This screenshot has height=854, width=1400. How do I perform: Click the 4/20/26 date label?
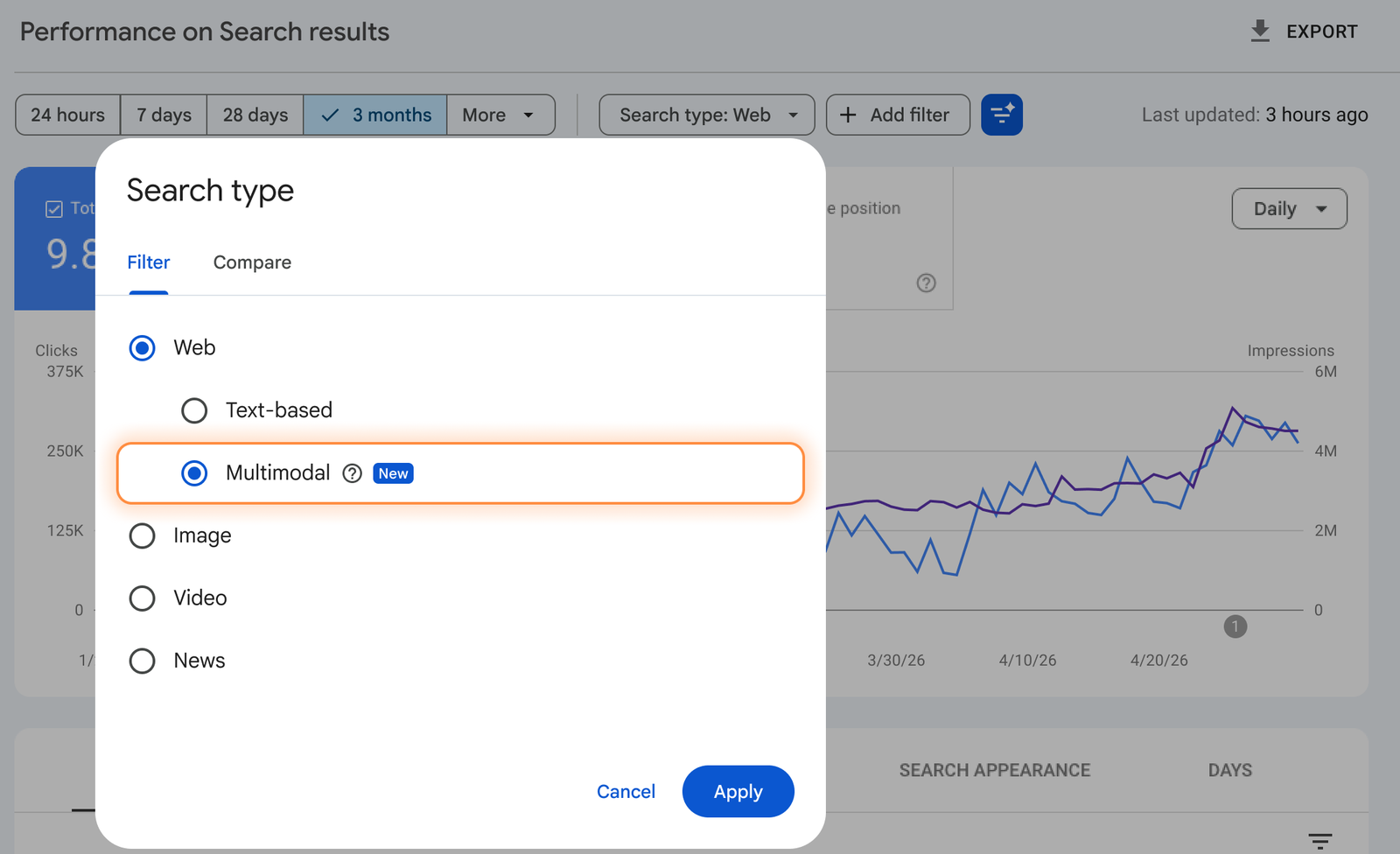point(1159,661)
